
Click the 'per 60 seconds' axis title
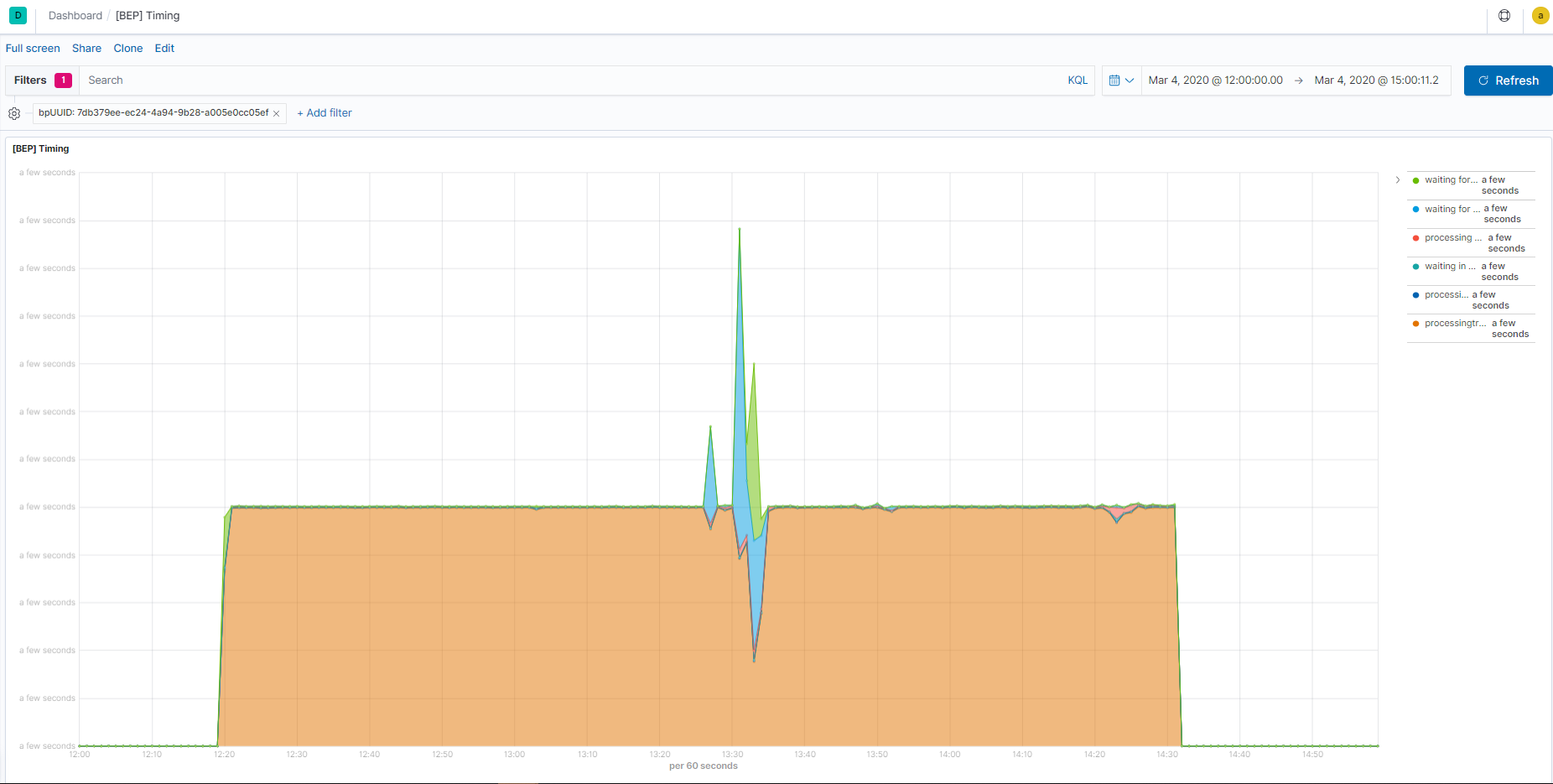(704, 766)
